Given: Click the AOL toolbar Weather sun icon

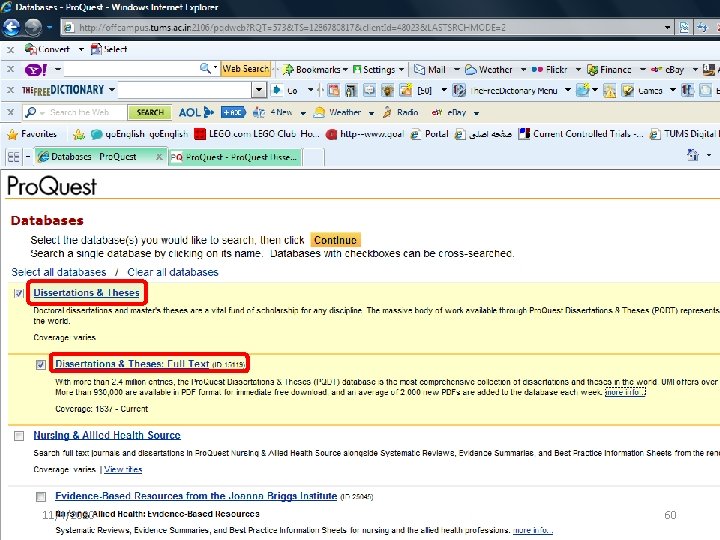Looking at the screenshot, I should 319,112.
